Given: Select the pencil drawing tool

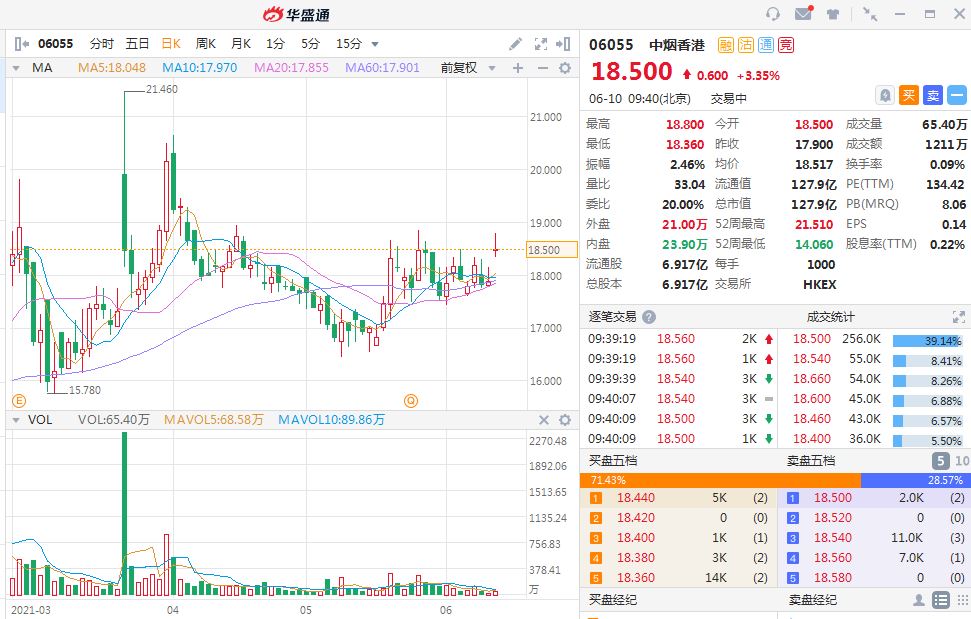Looking at the screenshot, I should (515, 43).
